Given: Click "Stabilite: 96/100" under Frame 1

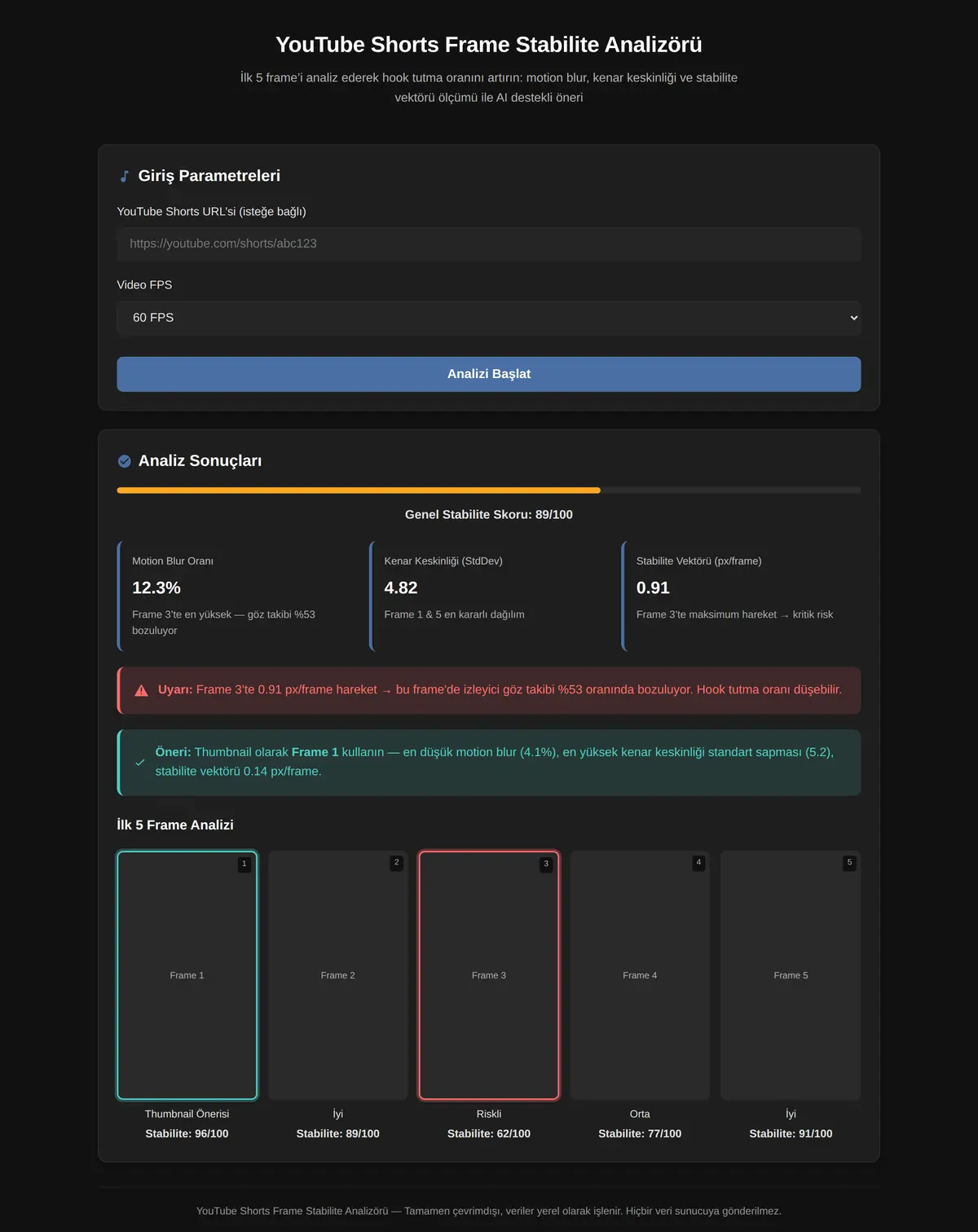Looking at the screenshot, I should (187, 1134).
